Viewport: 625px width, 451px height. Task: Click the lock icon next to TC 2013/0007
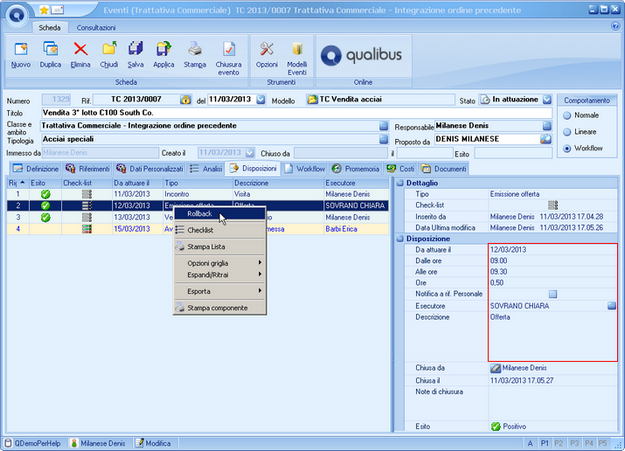(185, 100)
